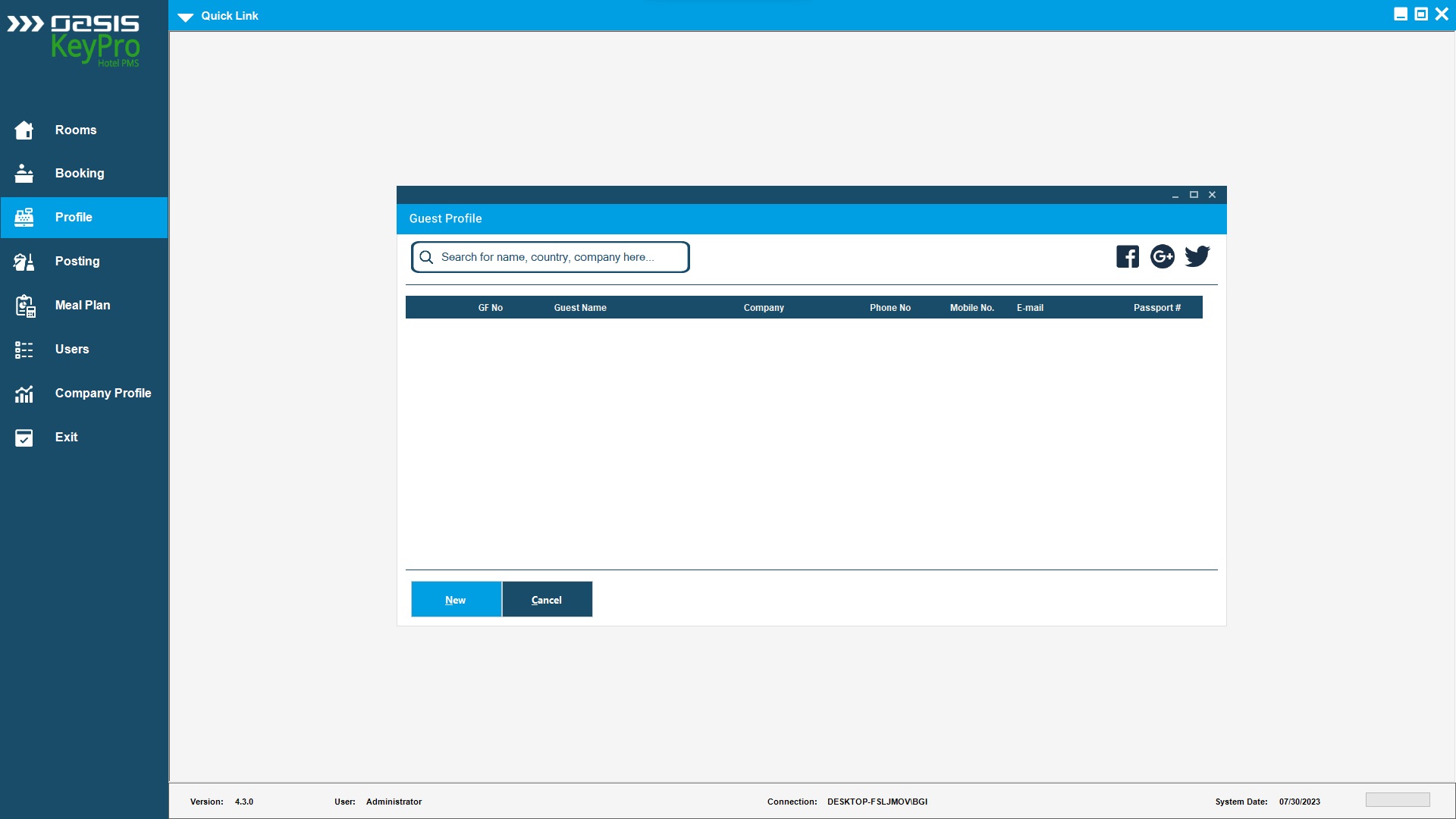Screen dimensions: 1456x819
Task: Click the Google Plus icon
Action: 1162,257
